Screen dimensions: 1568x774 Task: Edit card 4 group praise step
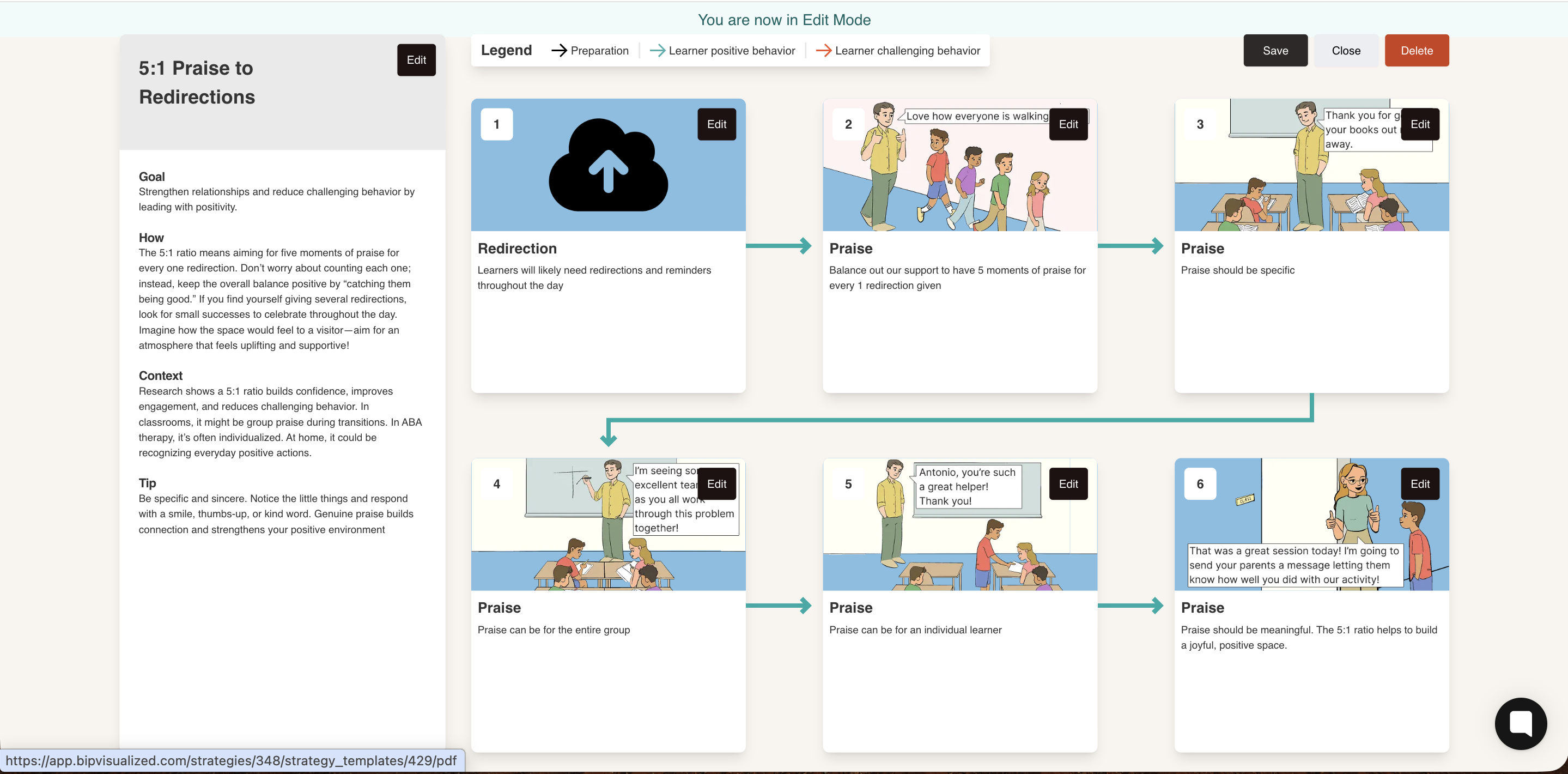pyautogui.click(x=716, y=484)
